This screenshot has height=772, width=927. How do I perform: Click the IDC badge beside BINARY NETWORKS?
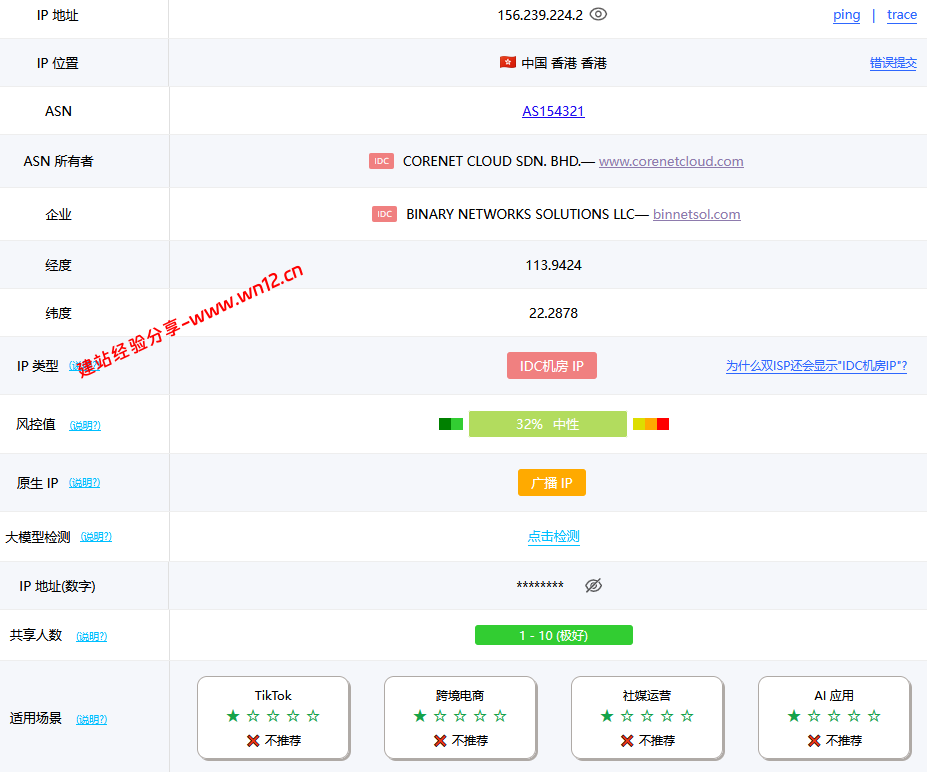click(x=384, y=214)
